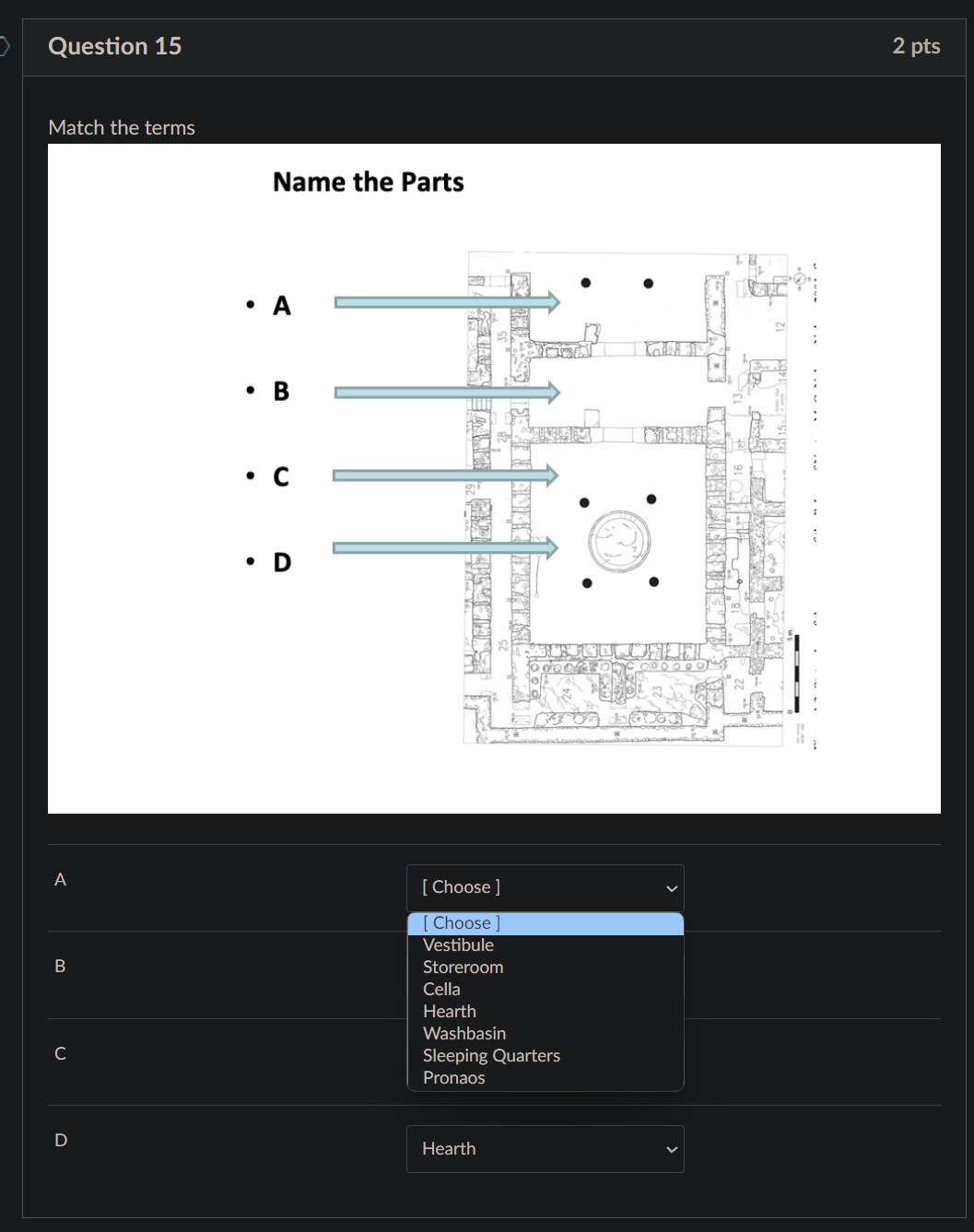Choose Cella in the open dropdown list

click(x=441, y=989)
